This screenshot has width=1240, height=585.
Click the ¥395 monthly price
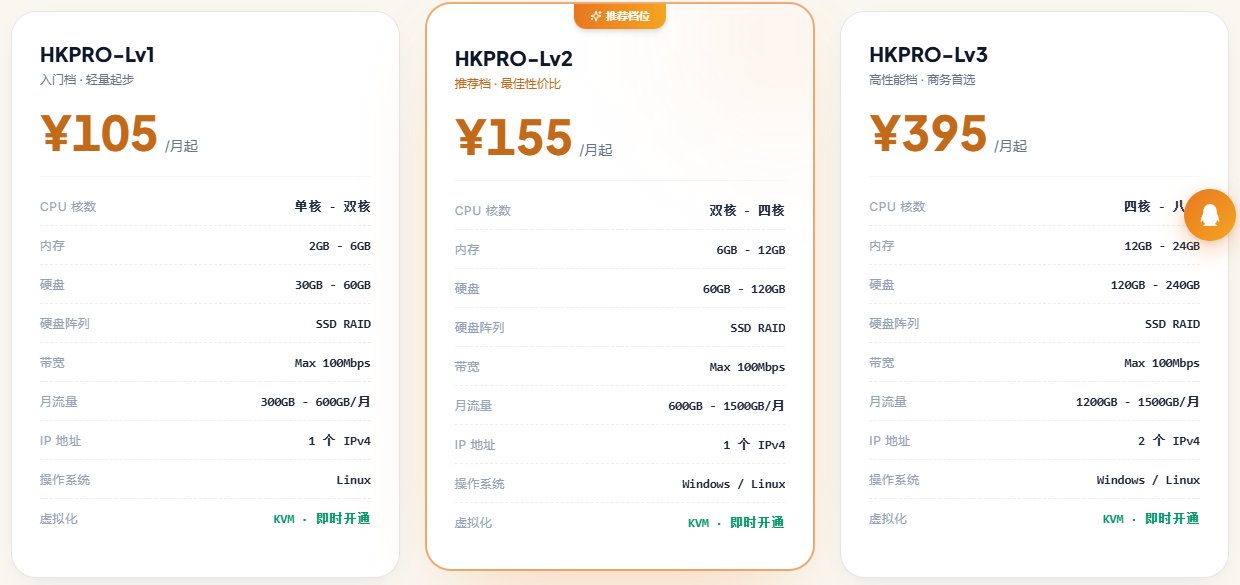928,134
